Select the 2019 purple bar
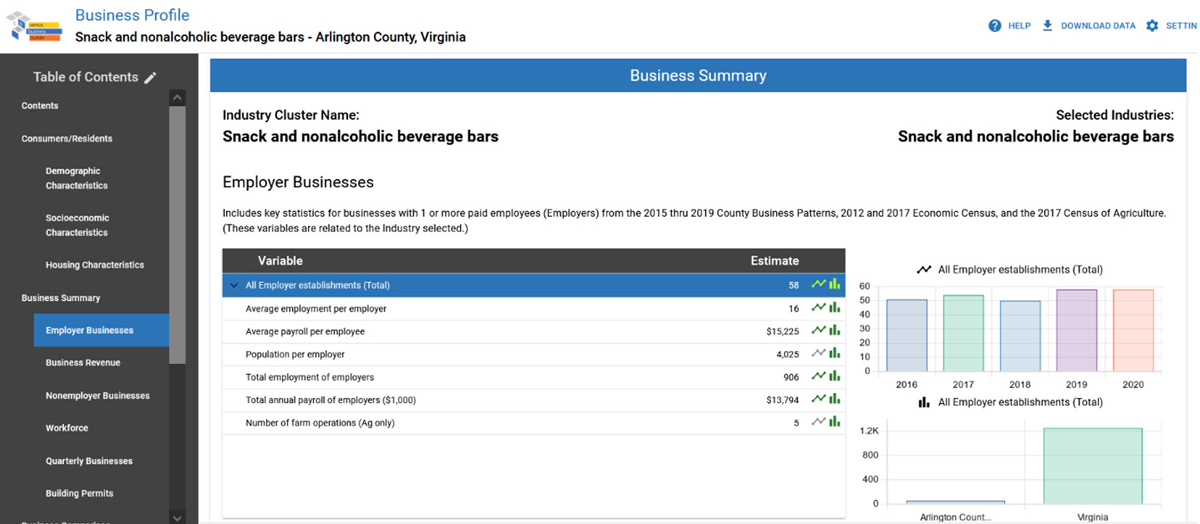The width and height of the screenshot is (1200, 524). [1077, 331]
